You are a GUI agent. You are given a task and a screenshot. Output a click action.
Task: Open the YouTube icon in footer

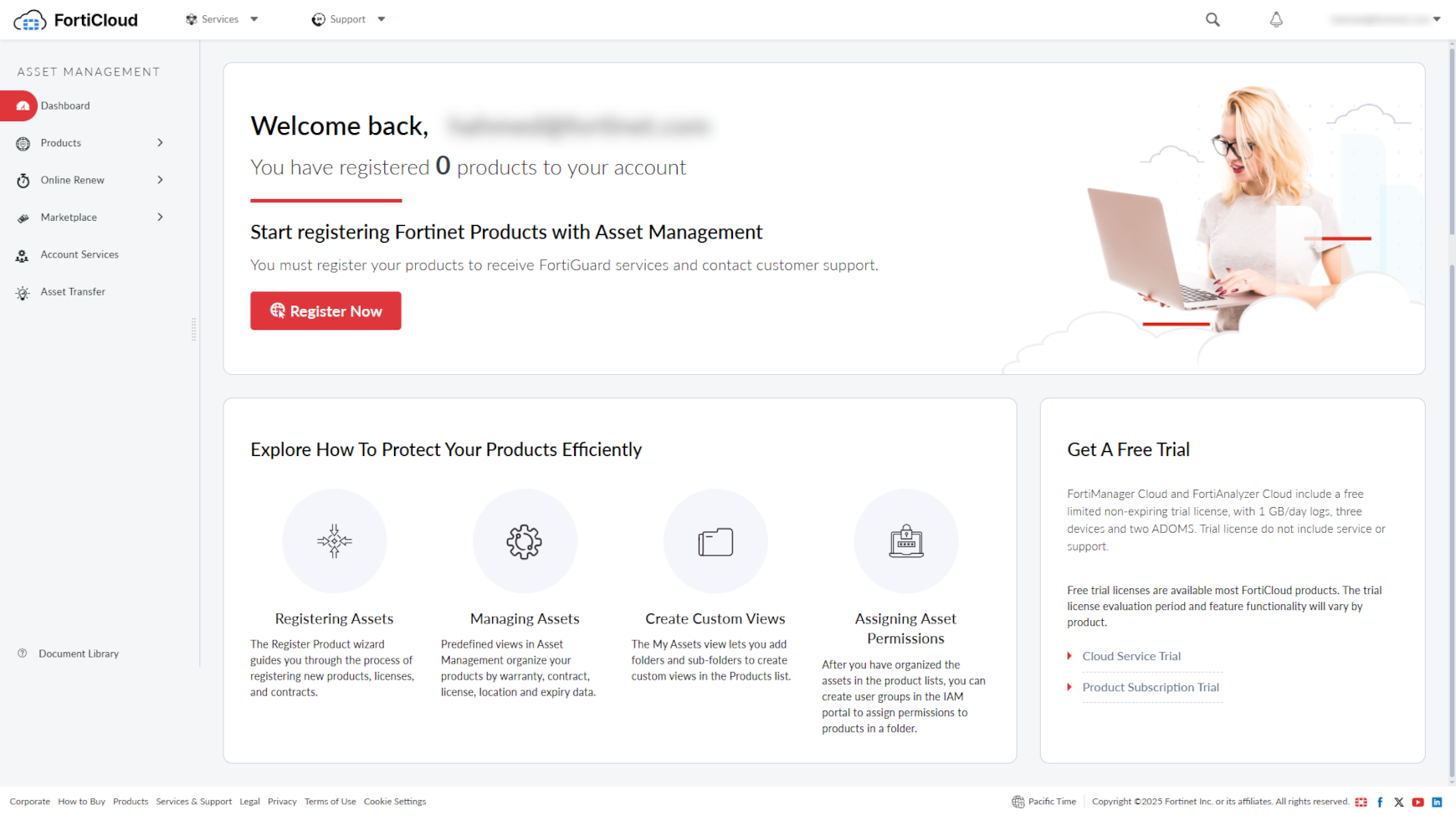[1418, 802]
